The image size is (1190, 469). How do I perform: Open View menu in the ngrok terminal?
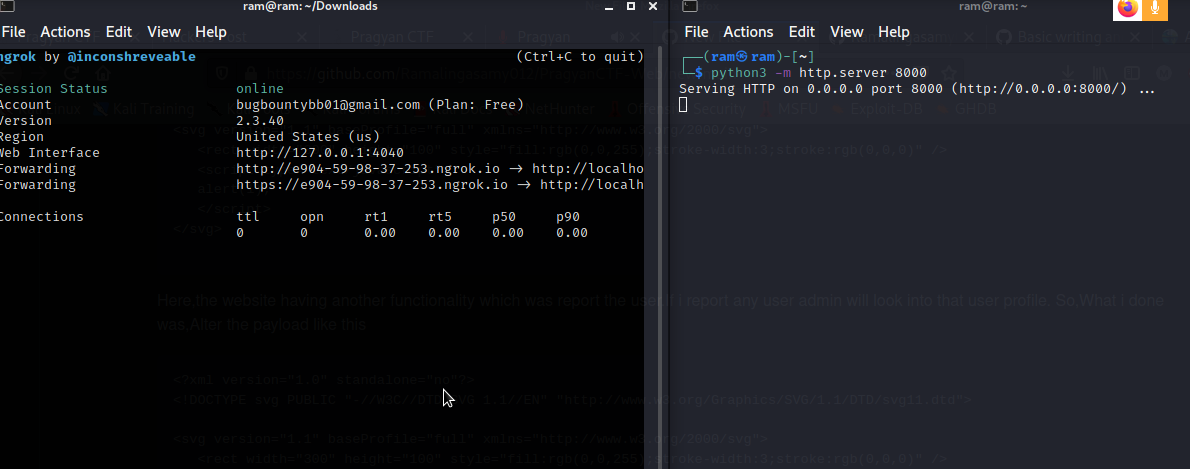pyautogui.click(x=164, y=32)
